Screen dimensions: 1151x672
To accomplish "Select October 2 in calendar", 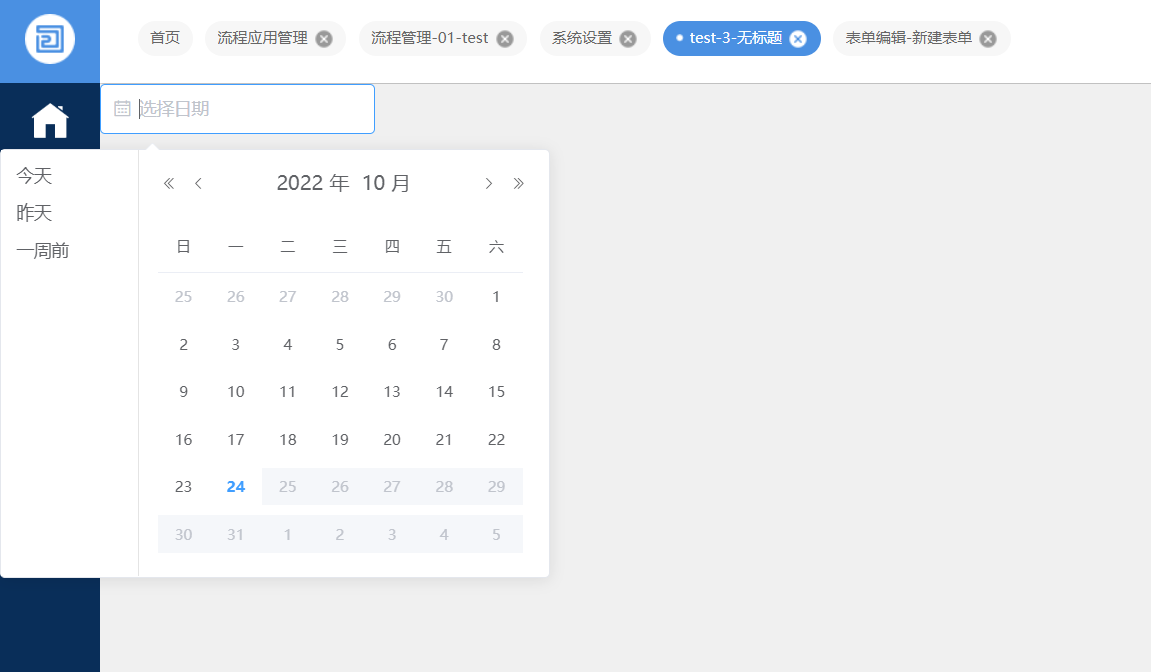I will tap(184, 344).
